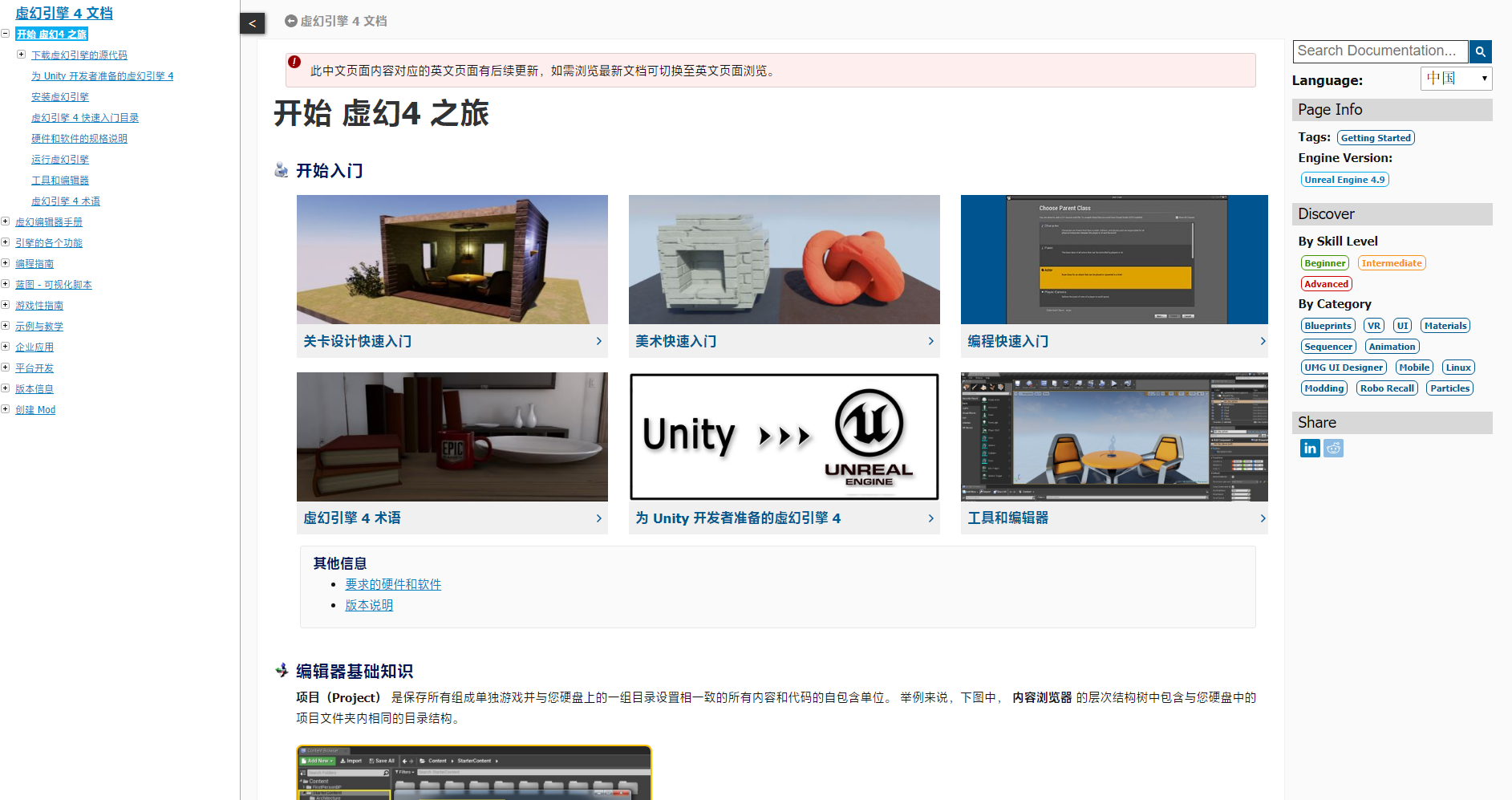The height and width of the screenshot is (800, 1512).
Task: Expand the 示例与教学 tree node
Action: click(x=6, y=326)
